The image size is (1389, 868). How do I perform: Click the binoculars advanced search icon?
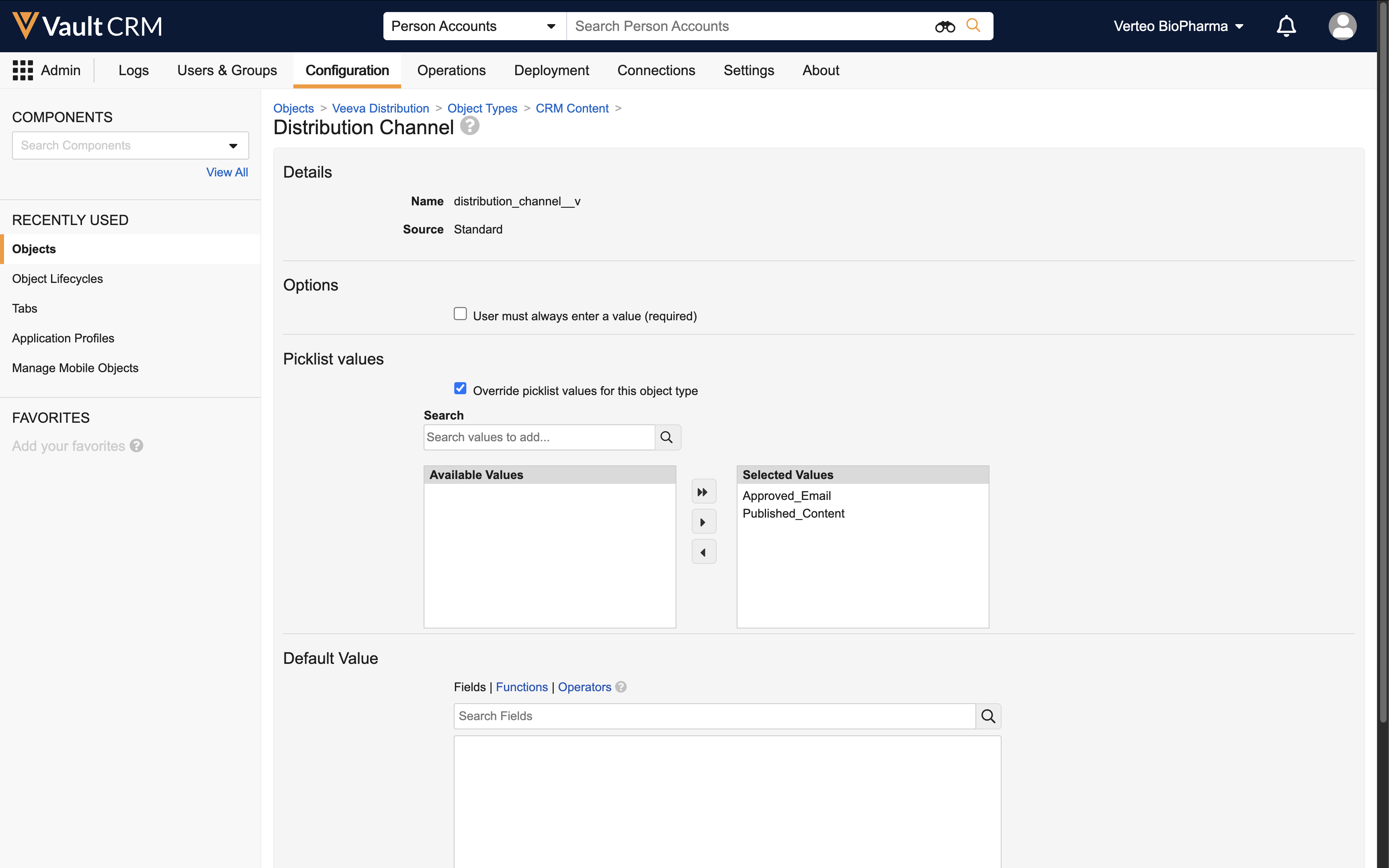coord(944,27)
